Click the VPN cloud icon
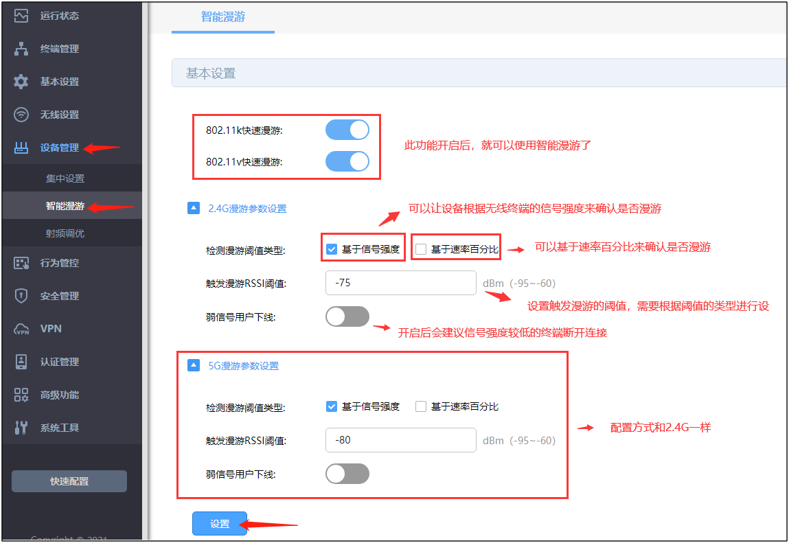789x543 pixels. coord(21,329)
